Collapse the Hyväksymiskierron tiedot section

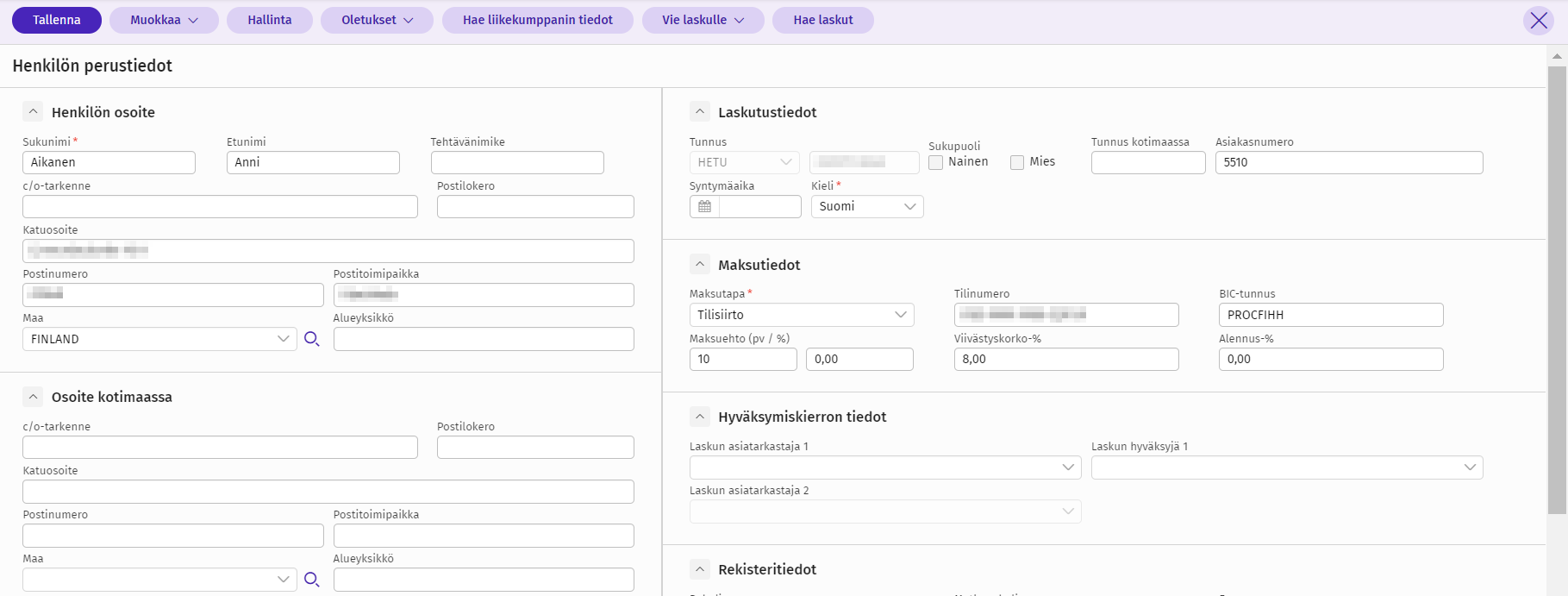700,417
